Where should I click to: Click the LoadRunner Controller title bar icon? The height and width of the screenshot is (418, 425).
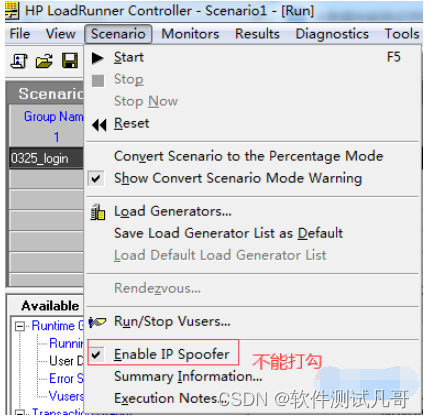coord(12,10)
